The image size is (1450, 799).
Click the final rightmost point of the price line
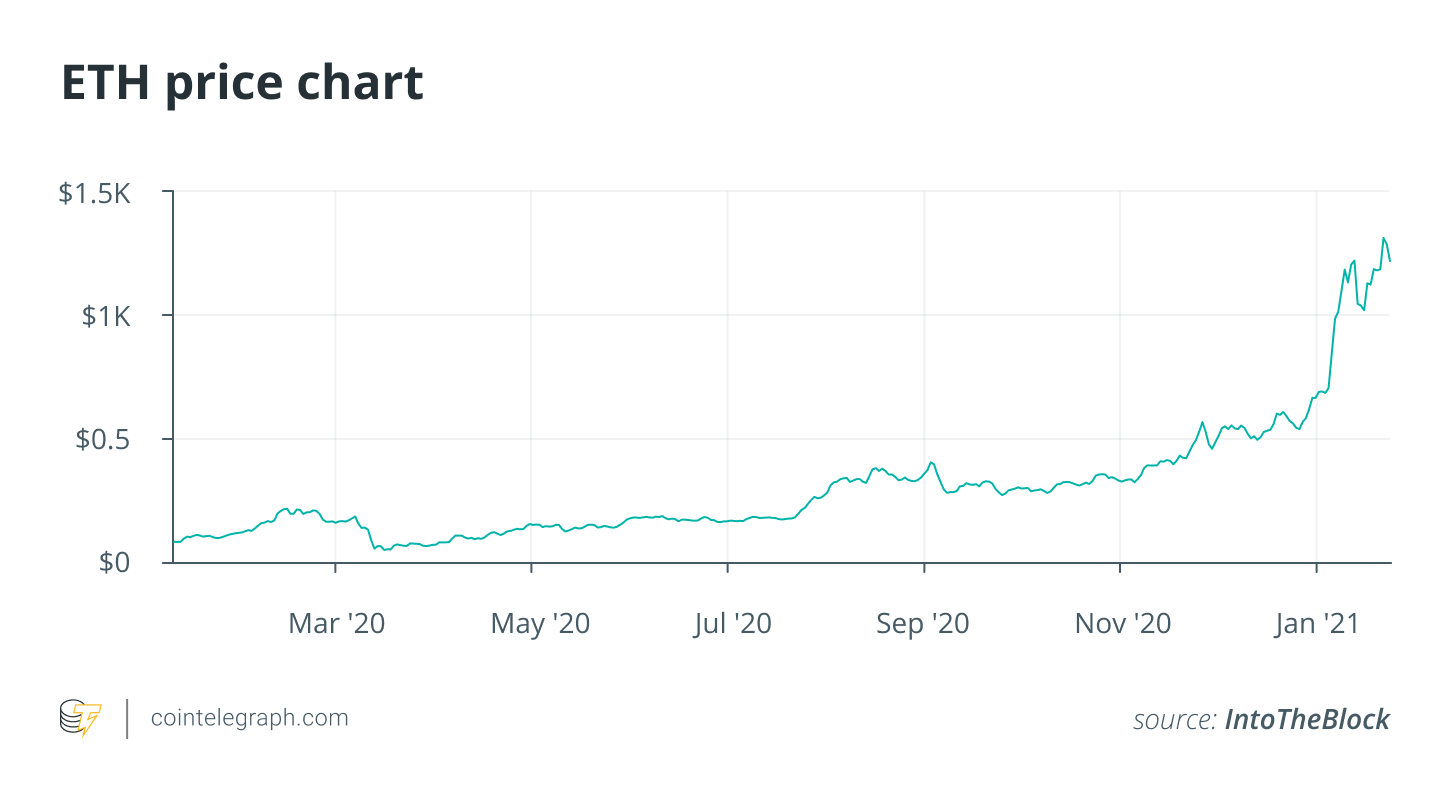click(x=1390, y=261)
